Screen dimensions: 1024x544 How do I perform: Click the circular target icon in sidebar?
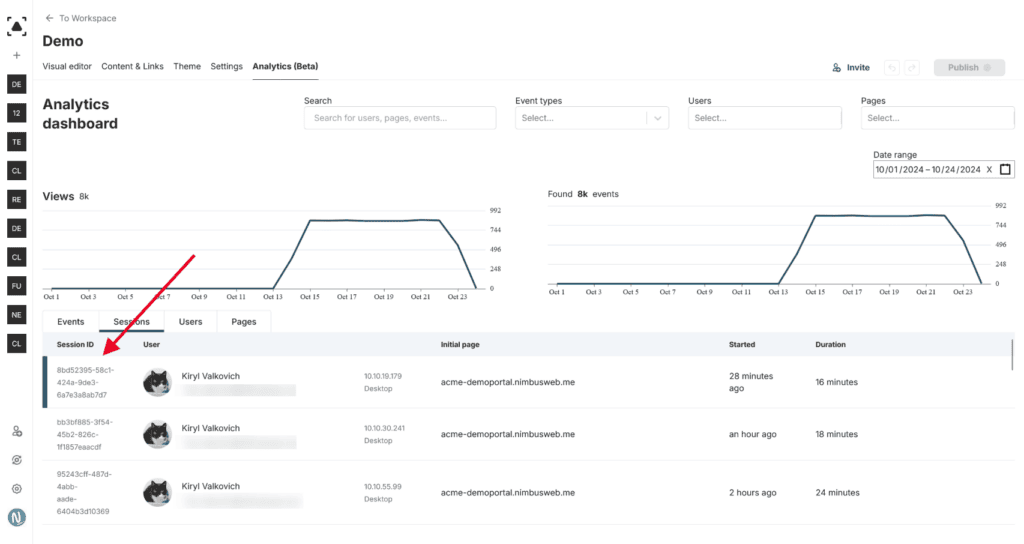[17, 460]
